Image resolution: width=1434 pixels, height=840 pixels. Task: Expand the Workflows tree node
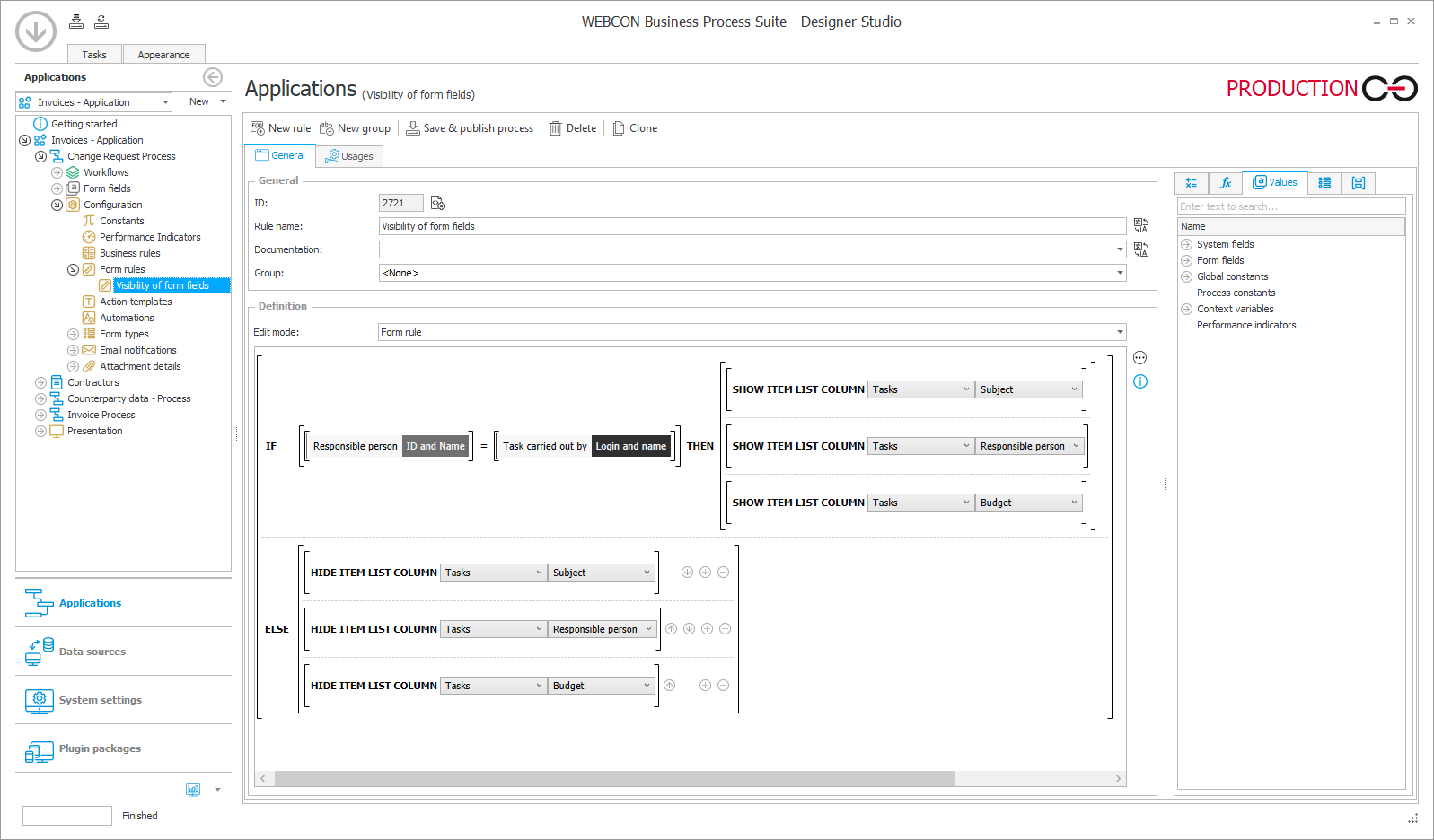pos(57,172)
